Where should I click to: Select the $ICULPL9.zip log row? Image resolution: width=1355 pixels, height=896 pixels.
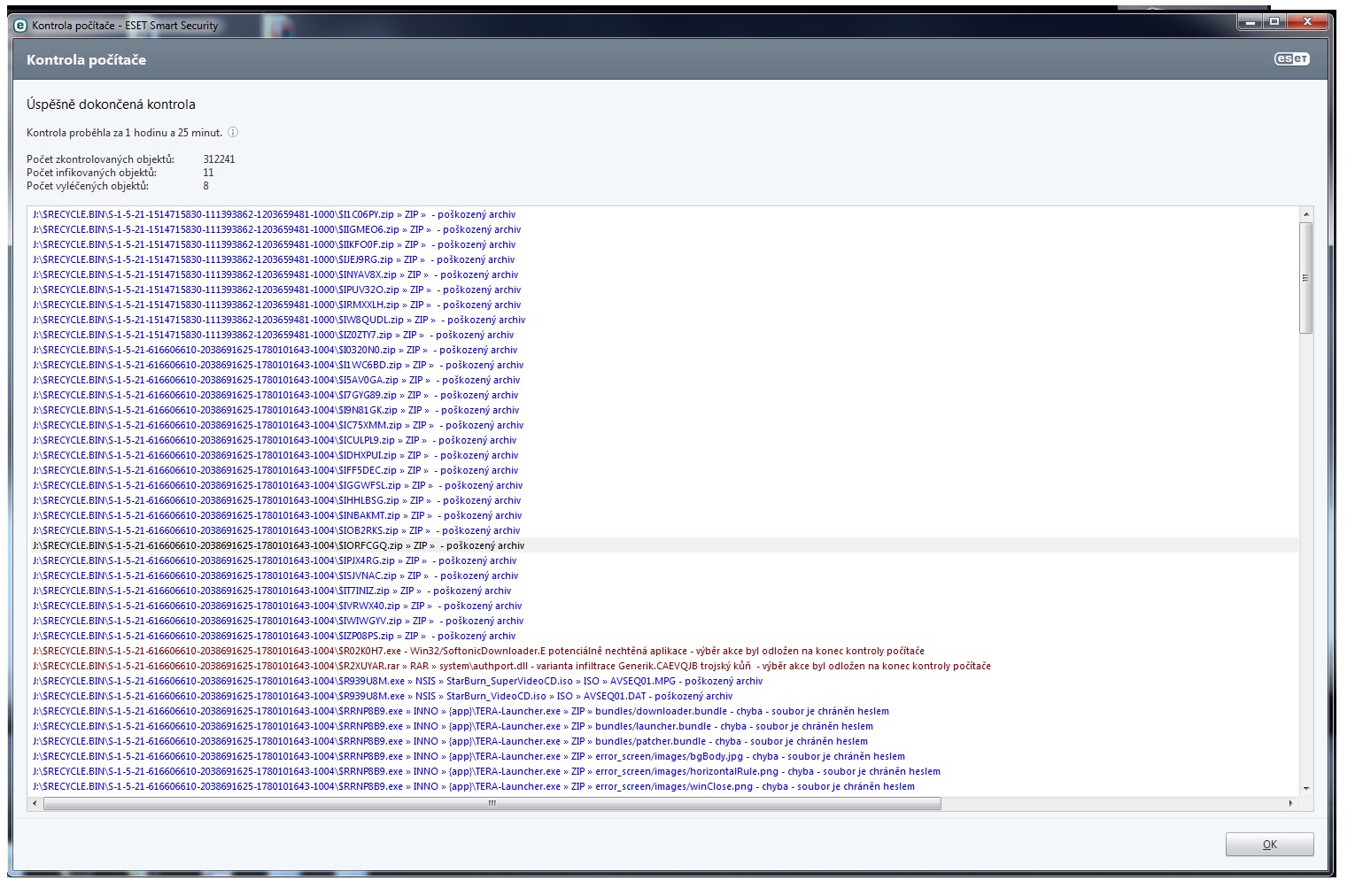(664, 440)
